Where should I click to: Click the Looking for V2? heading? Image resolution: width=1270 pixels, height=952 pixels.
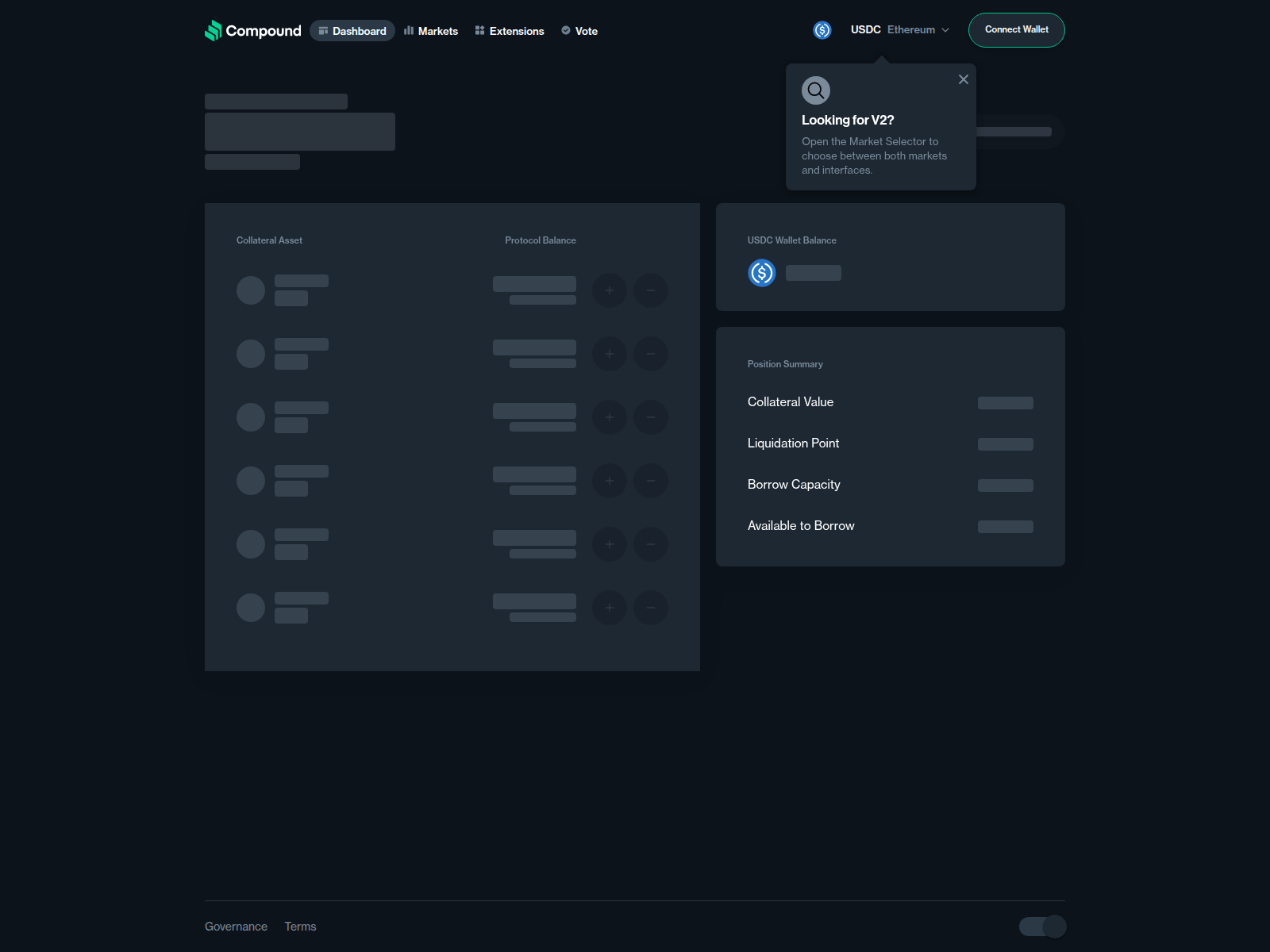click(848, 120)
